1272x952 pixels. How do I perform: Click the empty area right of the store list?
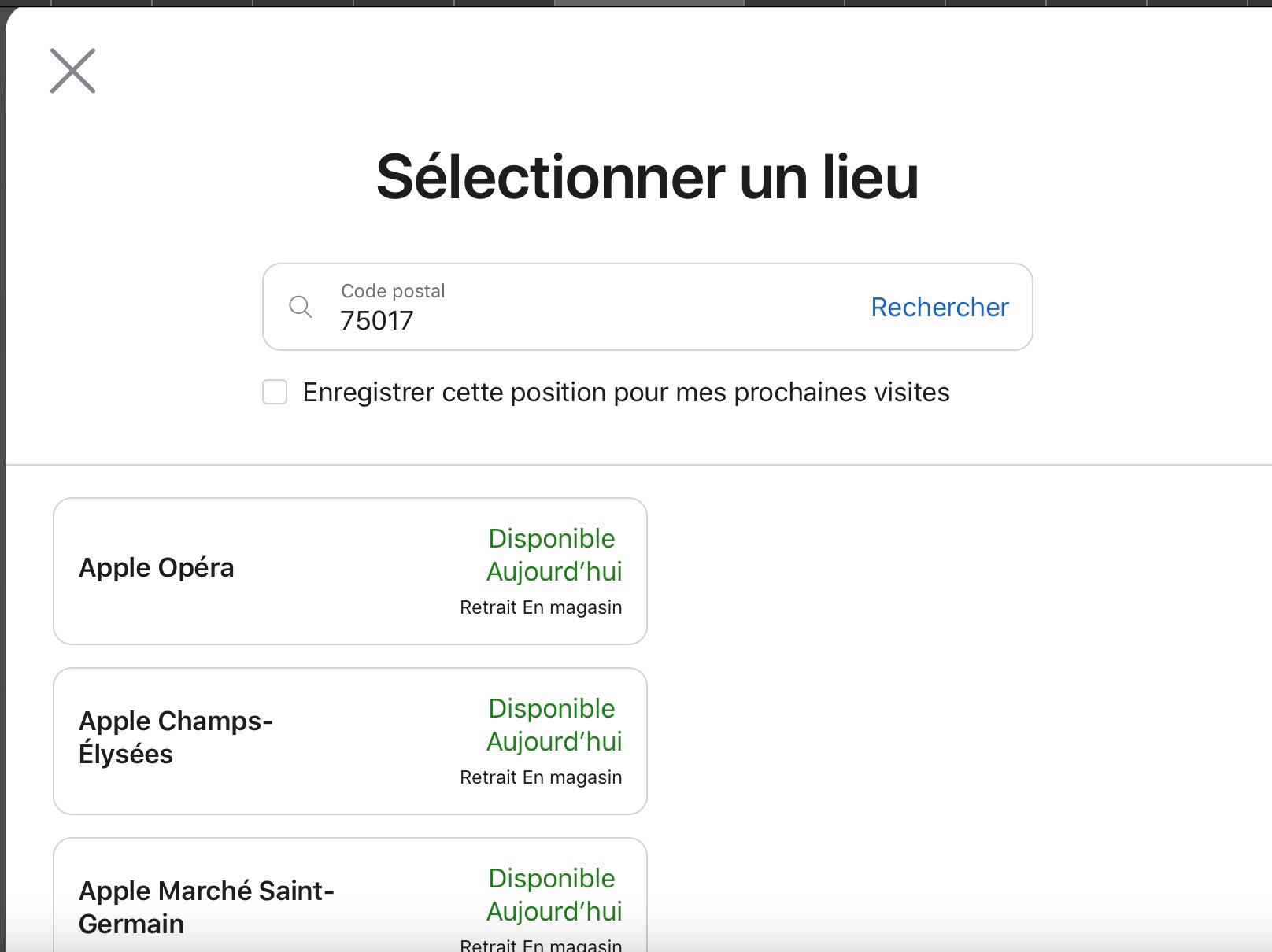point(945,669)
